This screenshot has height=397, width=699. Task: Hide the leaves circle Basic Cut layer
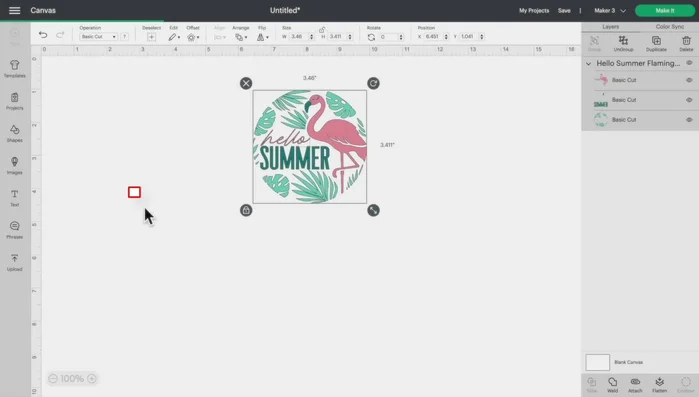point(689,120)
